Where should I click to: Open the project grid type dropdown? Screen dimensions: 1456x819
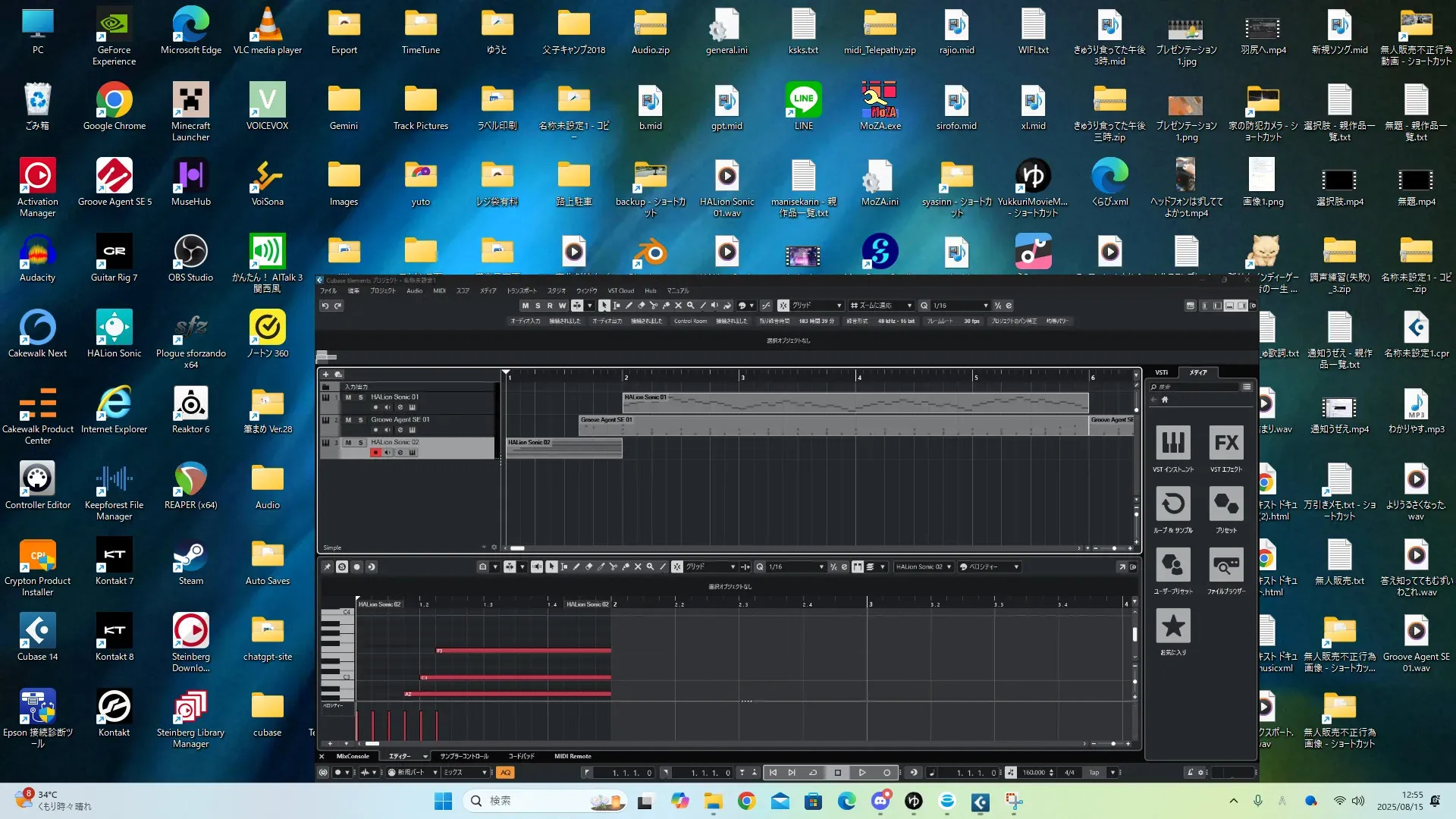839,306
